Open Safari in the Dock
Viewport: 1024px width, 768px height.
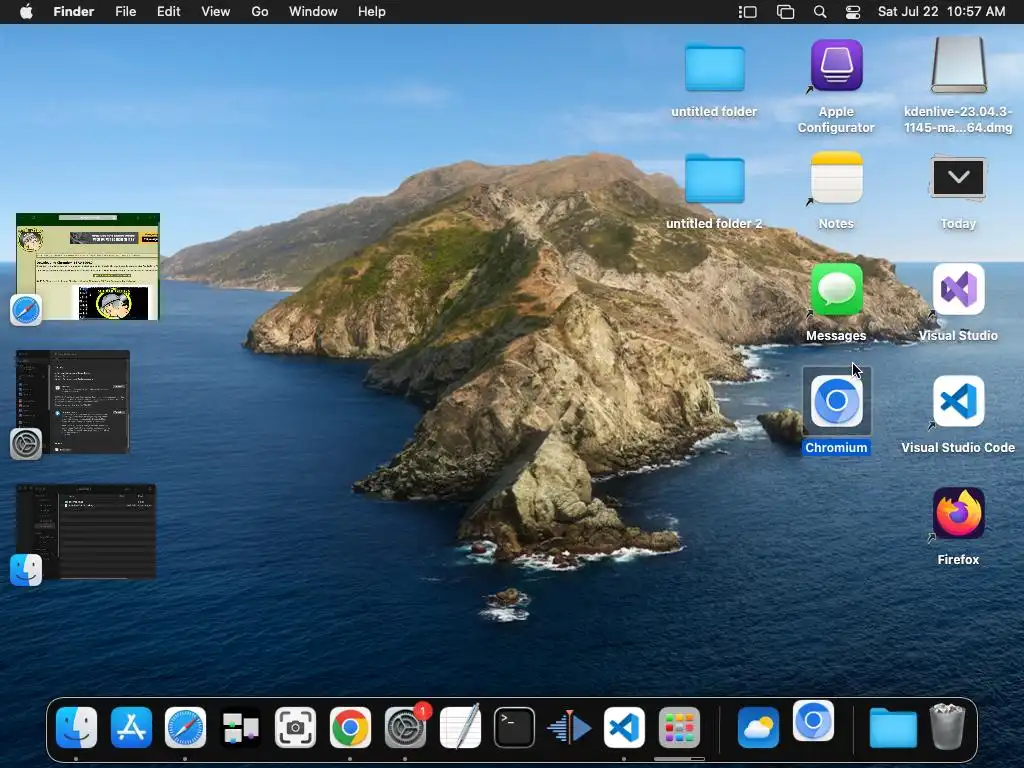pos(186,728)
